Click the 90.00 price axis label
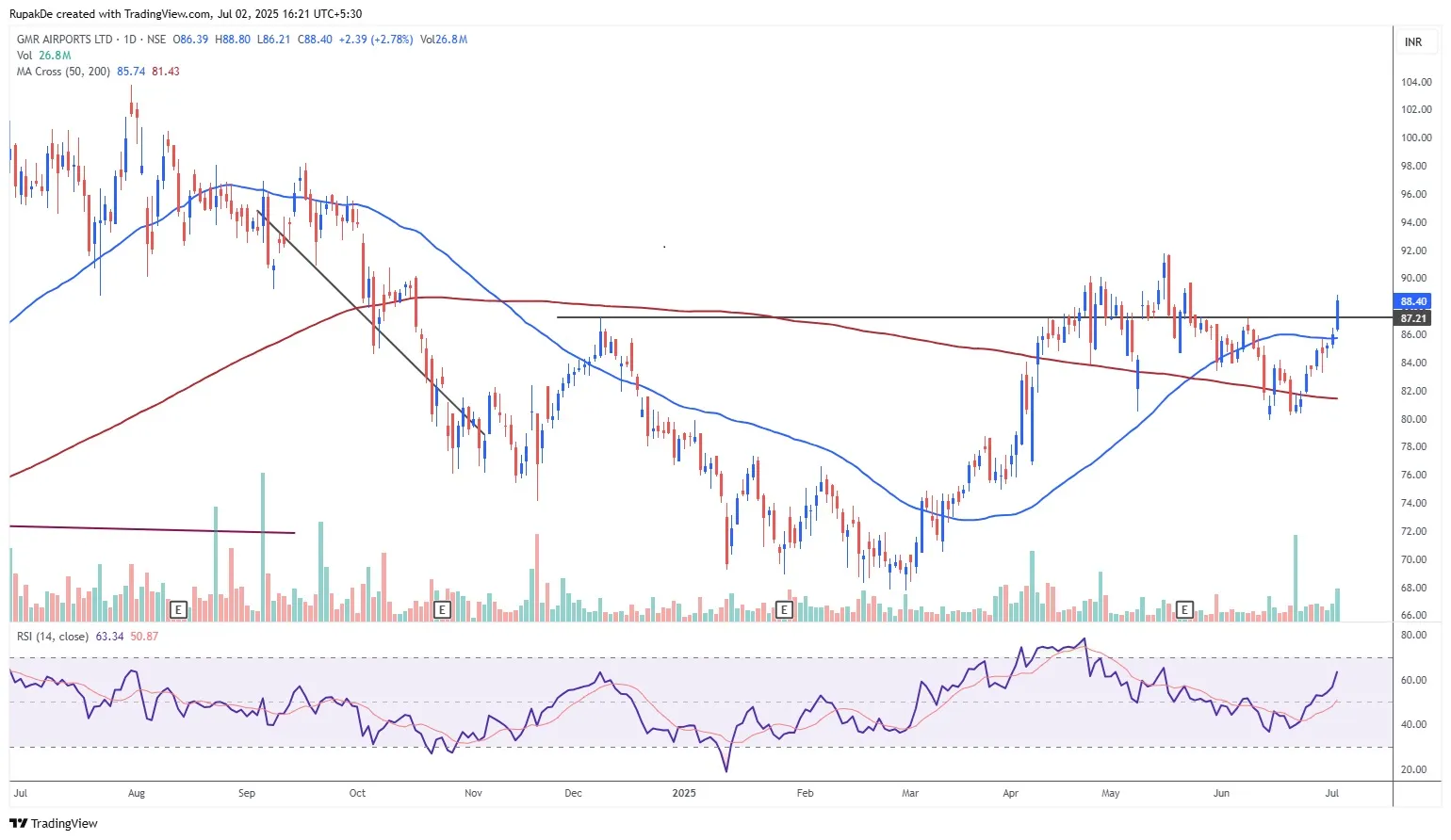The height and width of the screenshot is (840, 1451). point(1413,278)
